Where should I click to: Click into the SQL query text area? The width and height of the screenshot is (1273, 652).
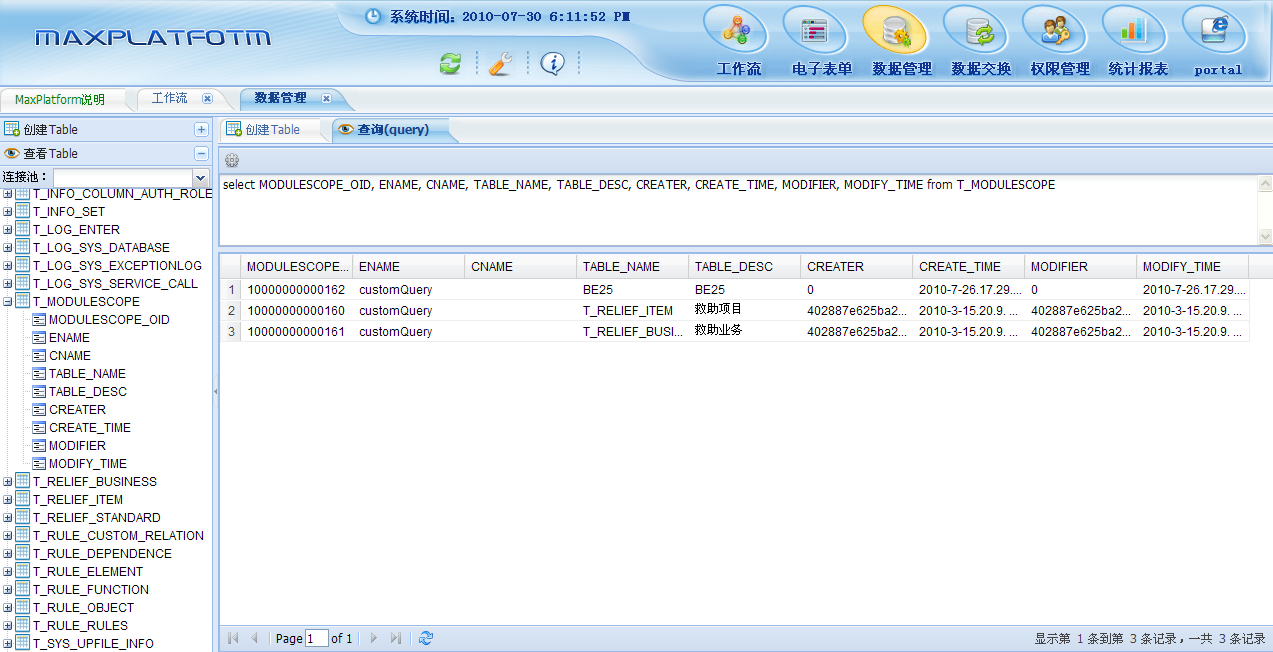point(738,210)
